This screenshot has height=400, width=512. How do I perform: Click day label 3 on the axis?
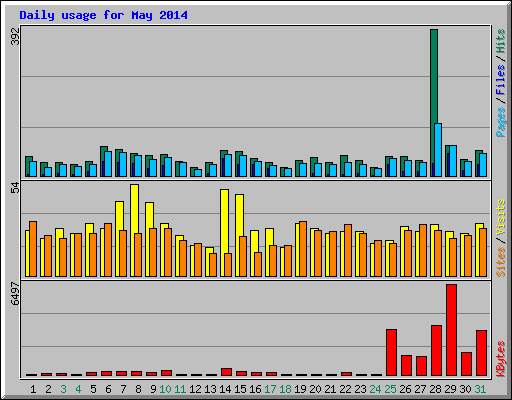click(63, 389)
